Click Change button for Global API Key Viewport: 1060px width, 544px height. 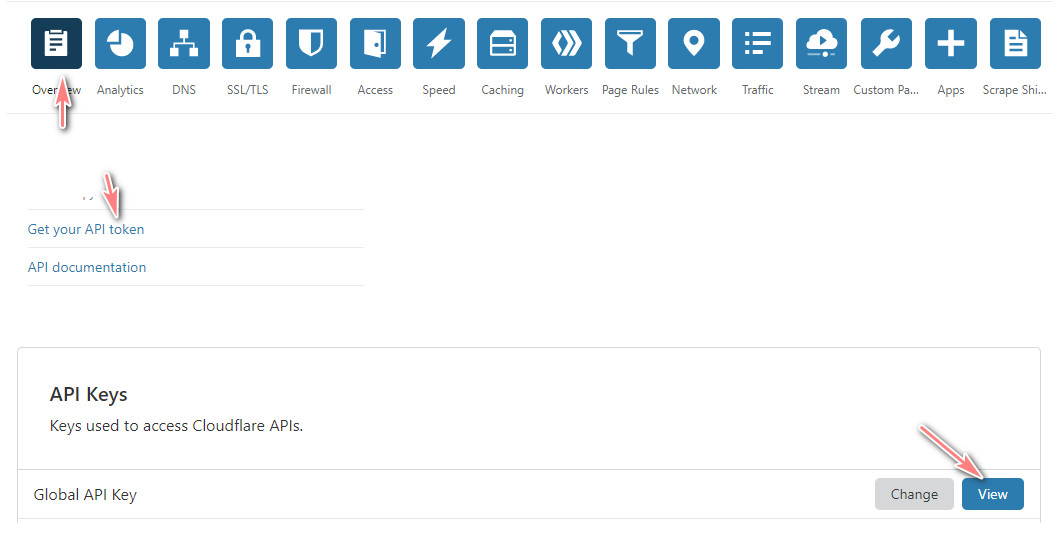pyautogui.click(x=914, y=494)
